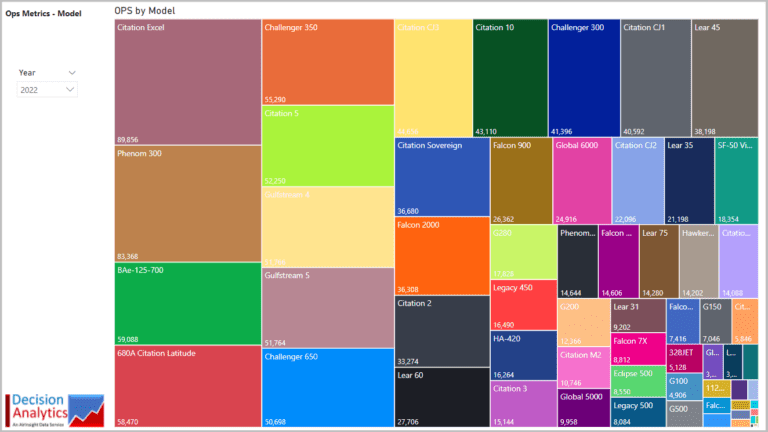Select the Citation 3 purple tile

click(x=524, y=404)
